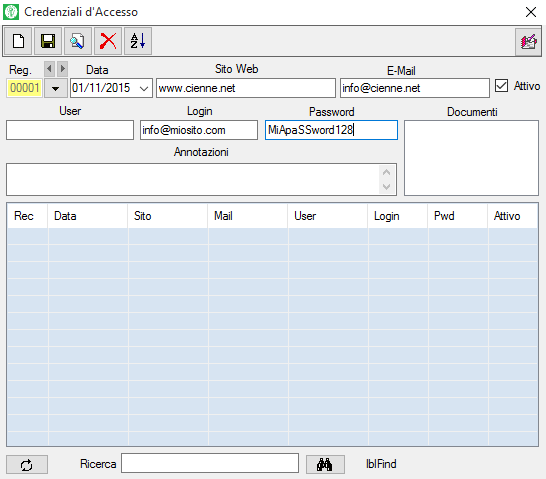Close the Credenziali d'Accesso window
This screenshot has height=479, width=546.
tap(531, 12)
